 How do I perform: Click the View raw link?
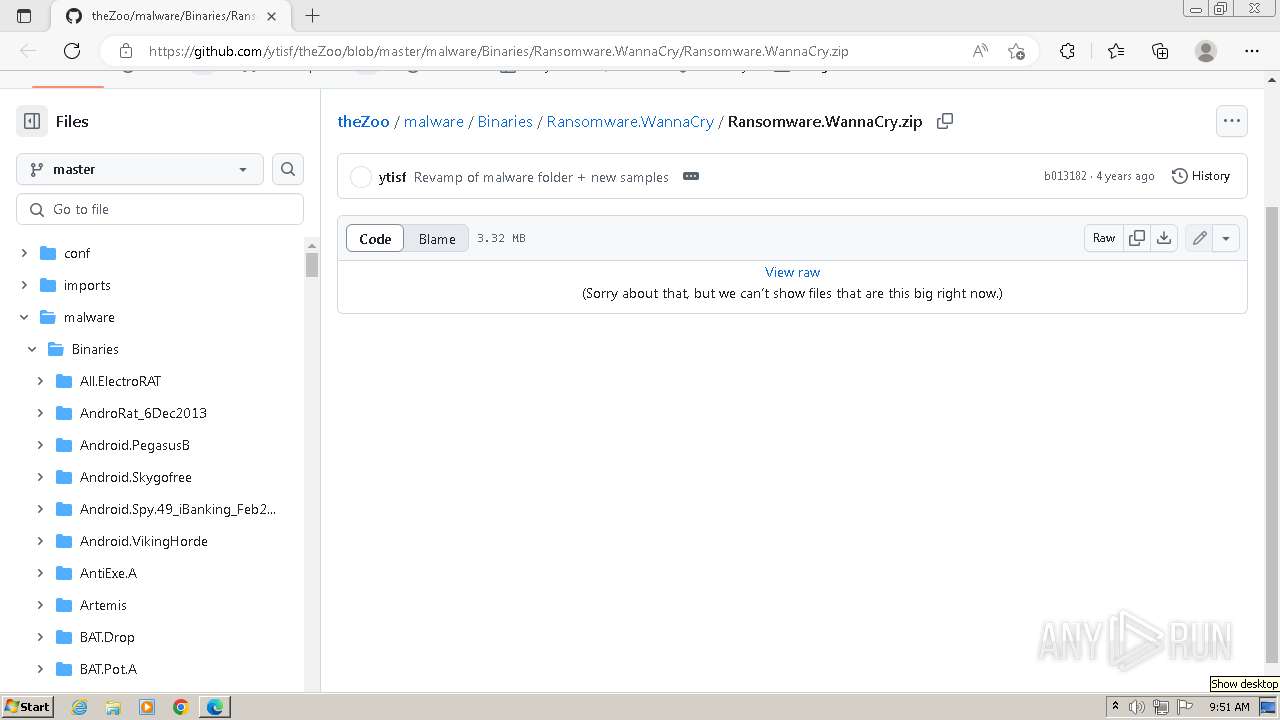[x=792, y=272]
